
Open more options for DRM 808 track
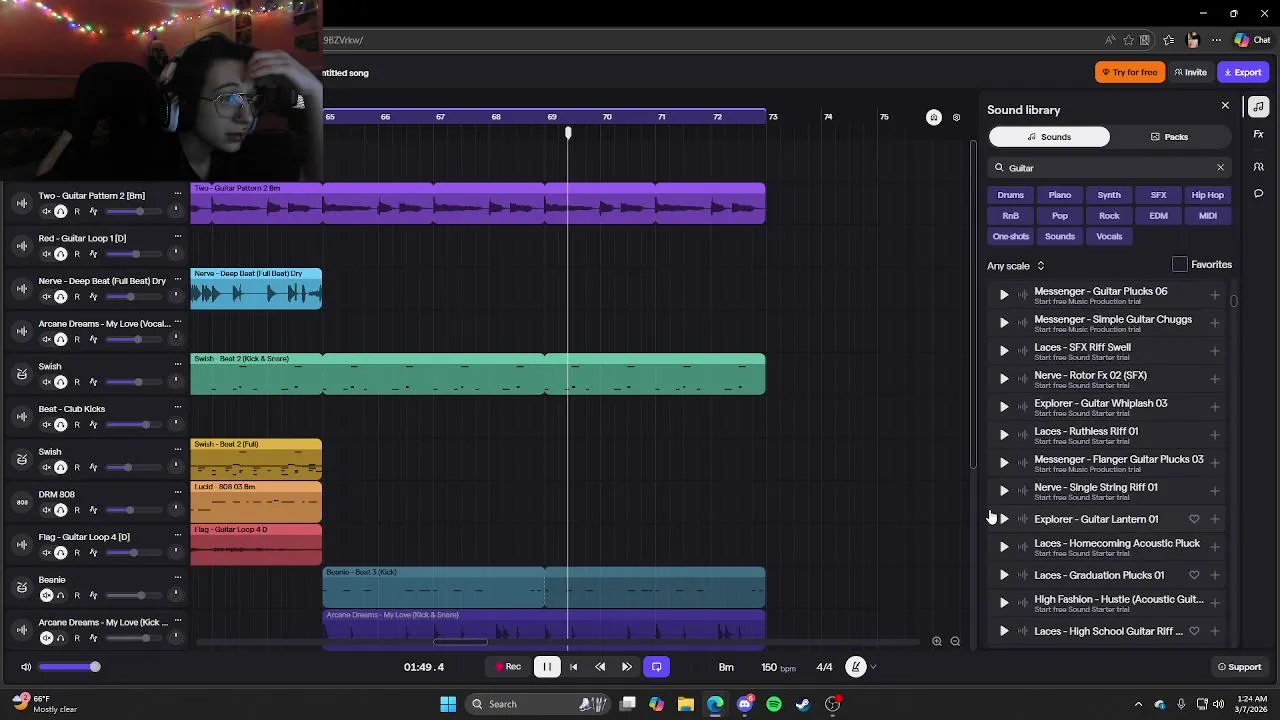pyautogui.click(x=178, y=493)
